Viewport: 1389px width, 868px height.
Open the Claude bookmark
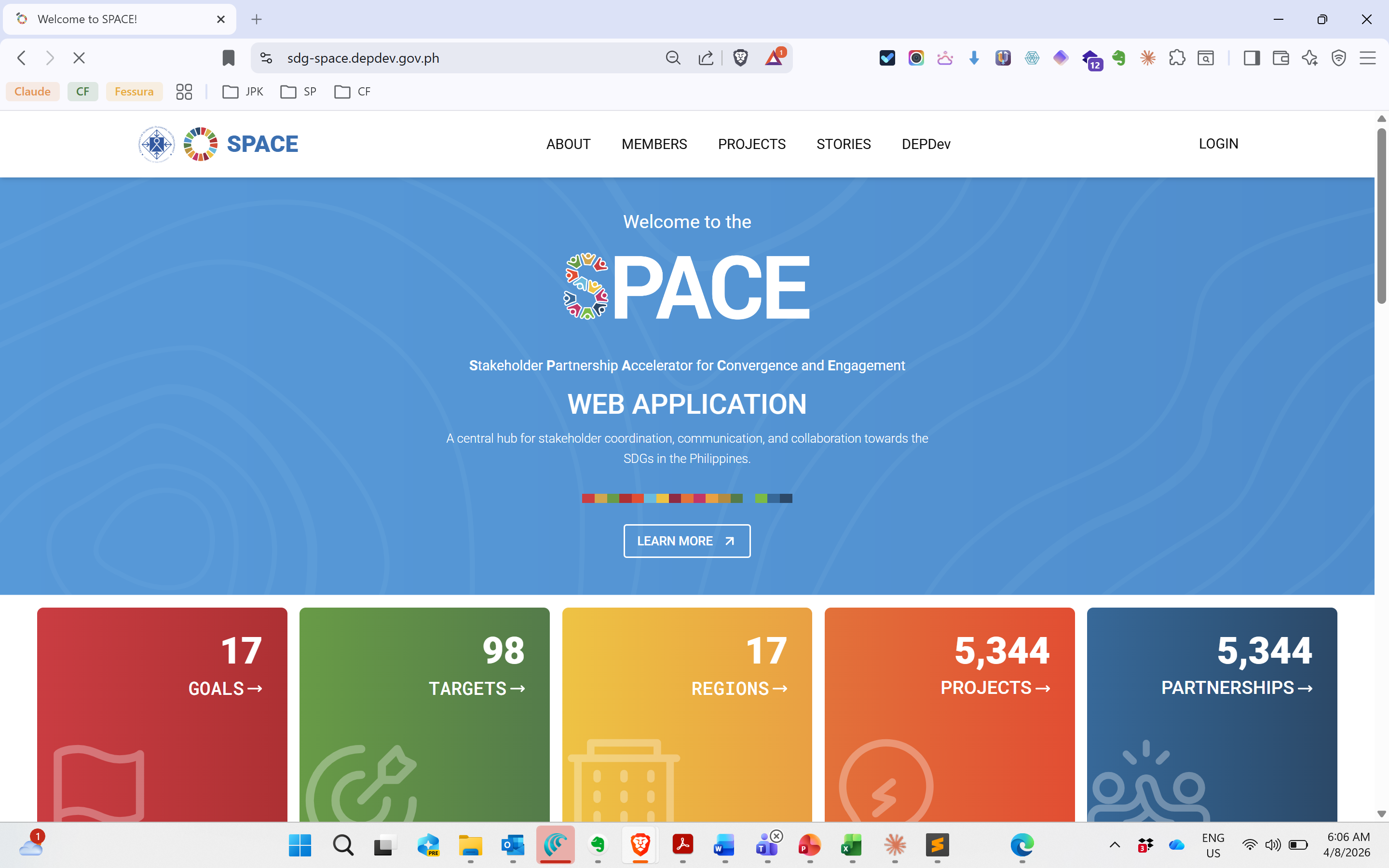pos(33,92)
